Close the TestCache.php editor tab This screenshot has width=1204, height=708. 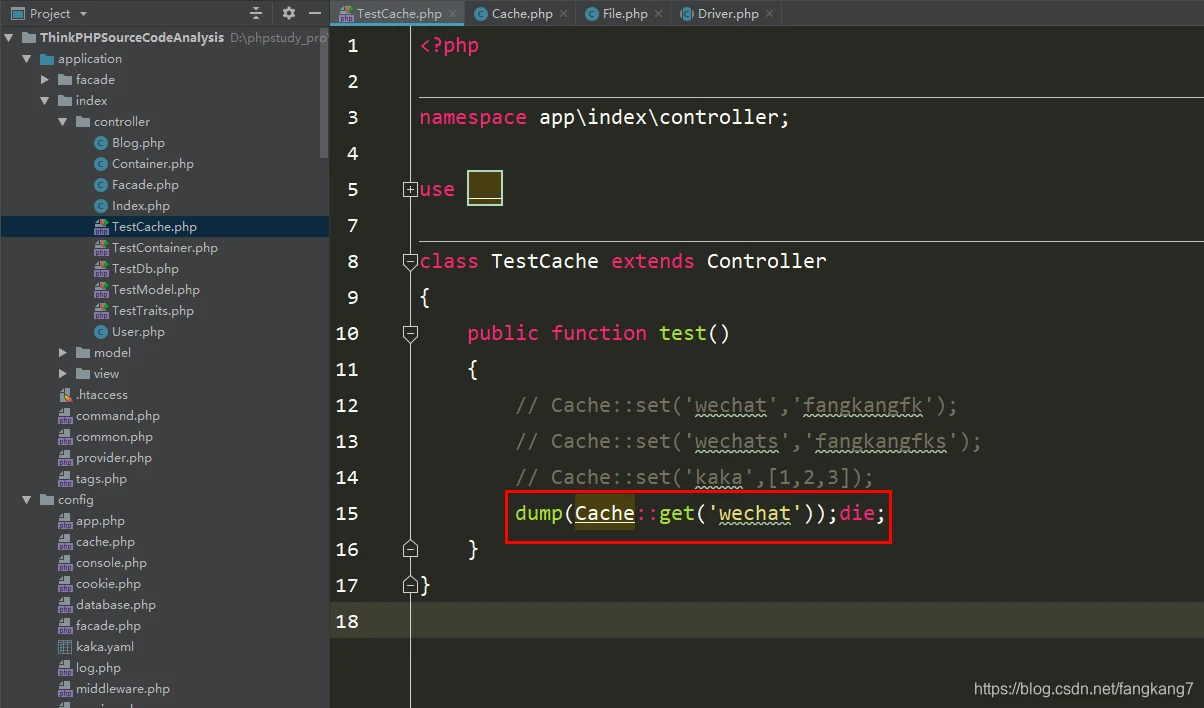(x=453, y=14)
